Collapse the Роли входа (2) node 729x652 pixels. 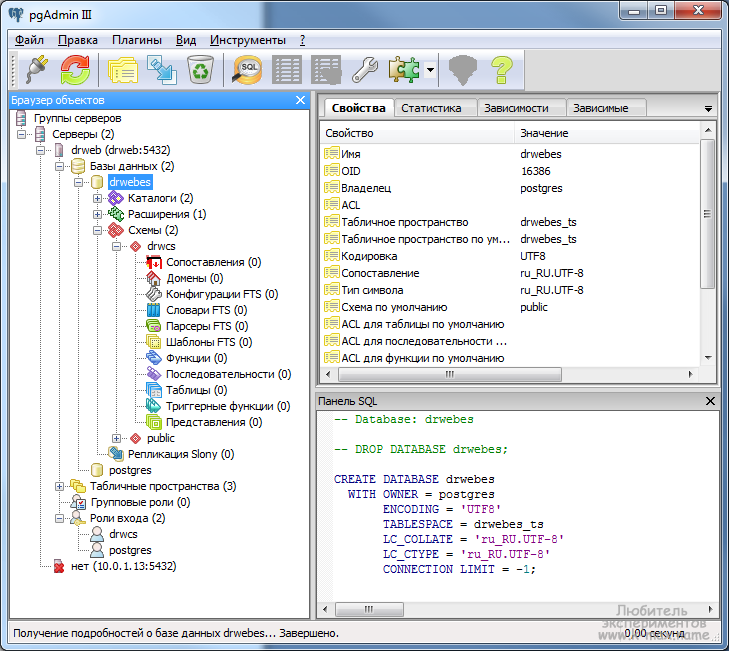point(60,519)
